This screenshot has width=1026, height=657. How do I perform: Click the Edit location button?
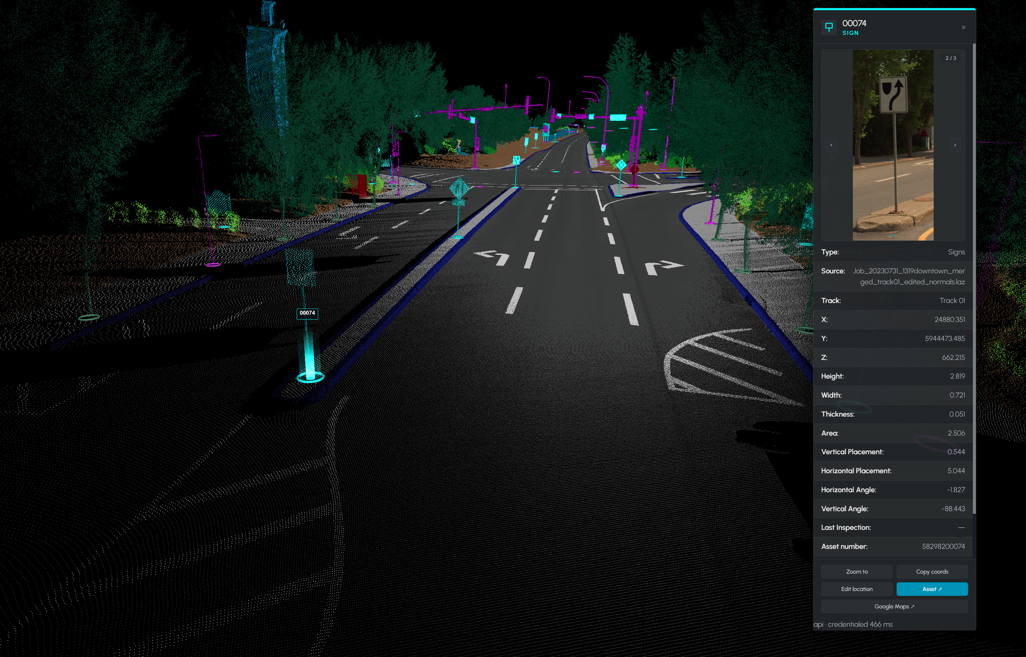click(x=857, y=589)
